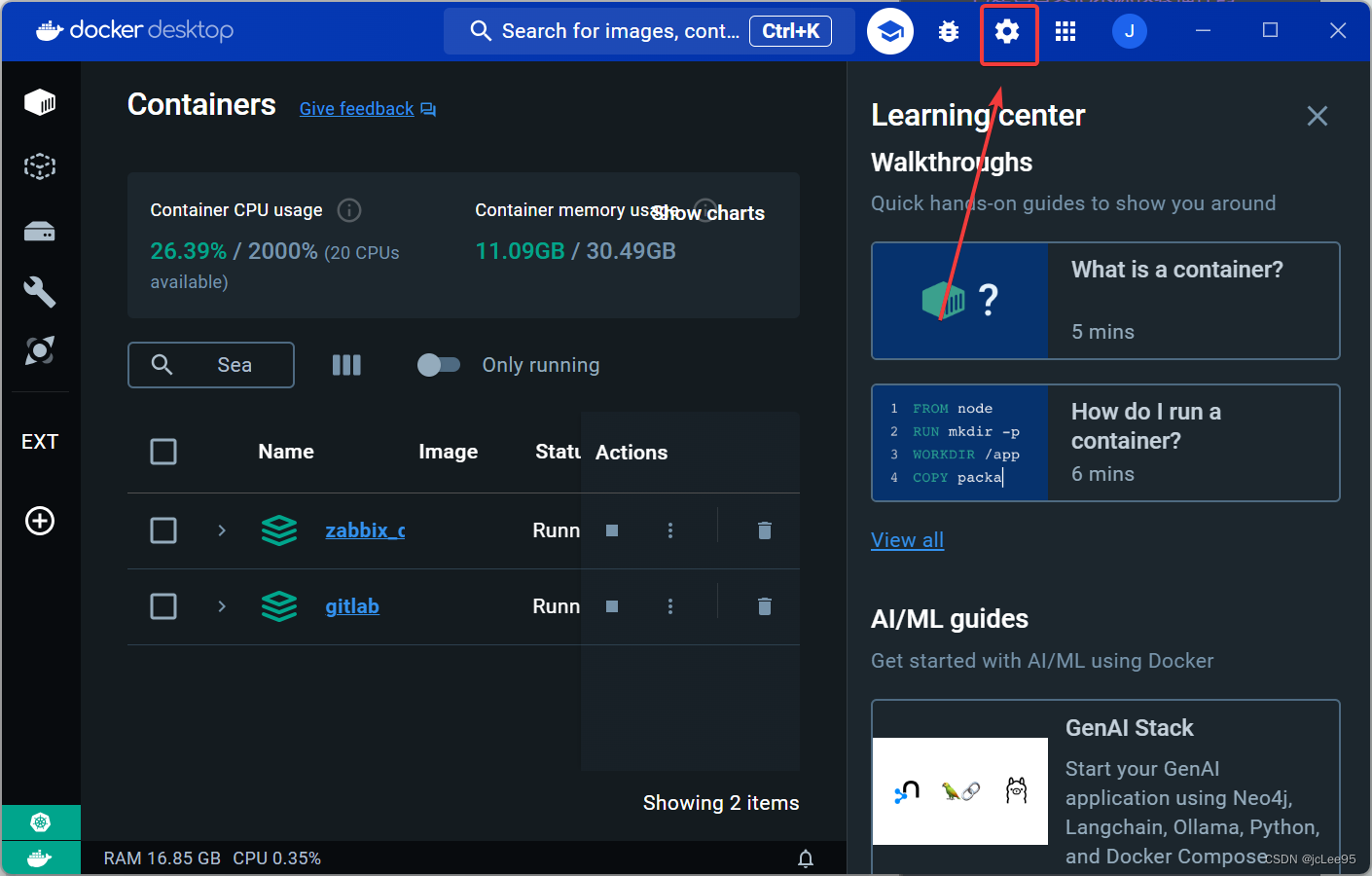Click the Docker engine whale status icon
Screen dimensions: 1372x876
41,858
